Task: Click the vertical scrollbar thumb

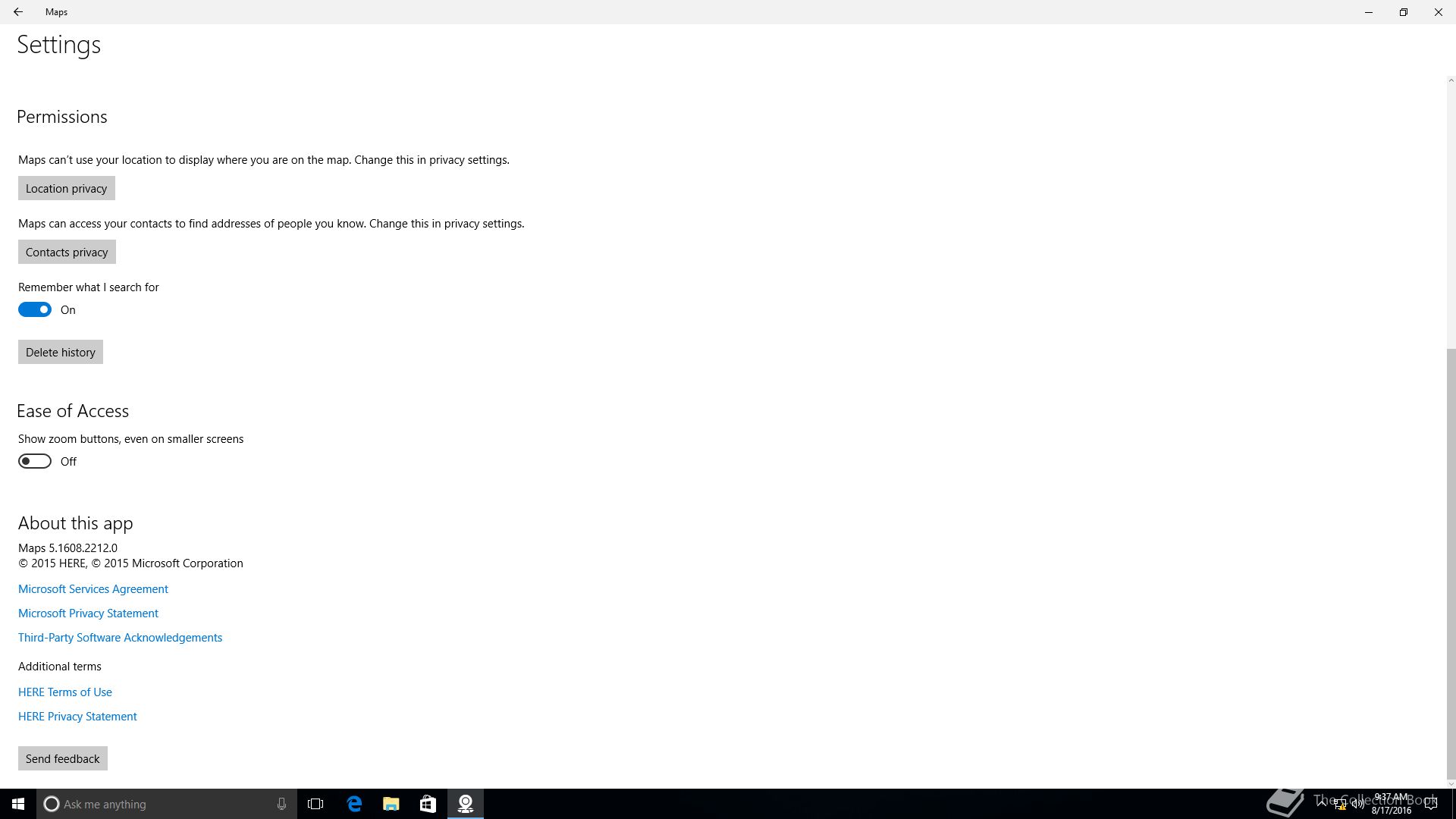Action: tap(1451, 563)
